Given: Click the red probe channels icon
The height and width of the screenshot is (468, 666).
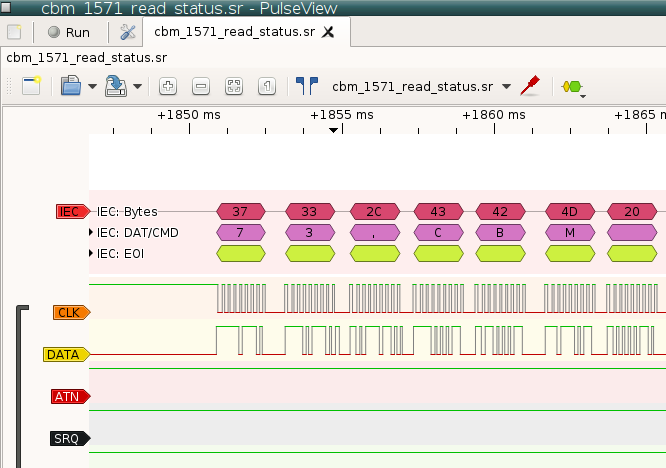Looking at the screenshot, I should pyautogui.click(x=531, y=87).
